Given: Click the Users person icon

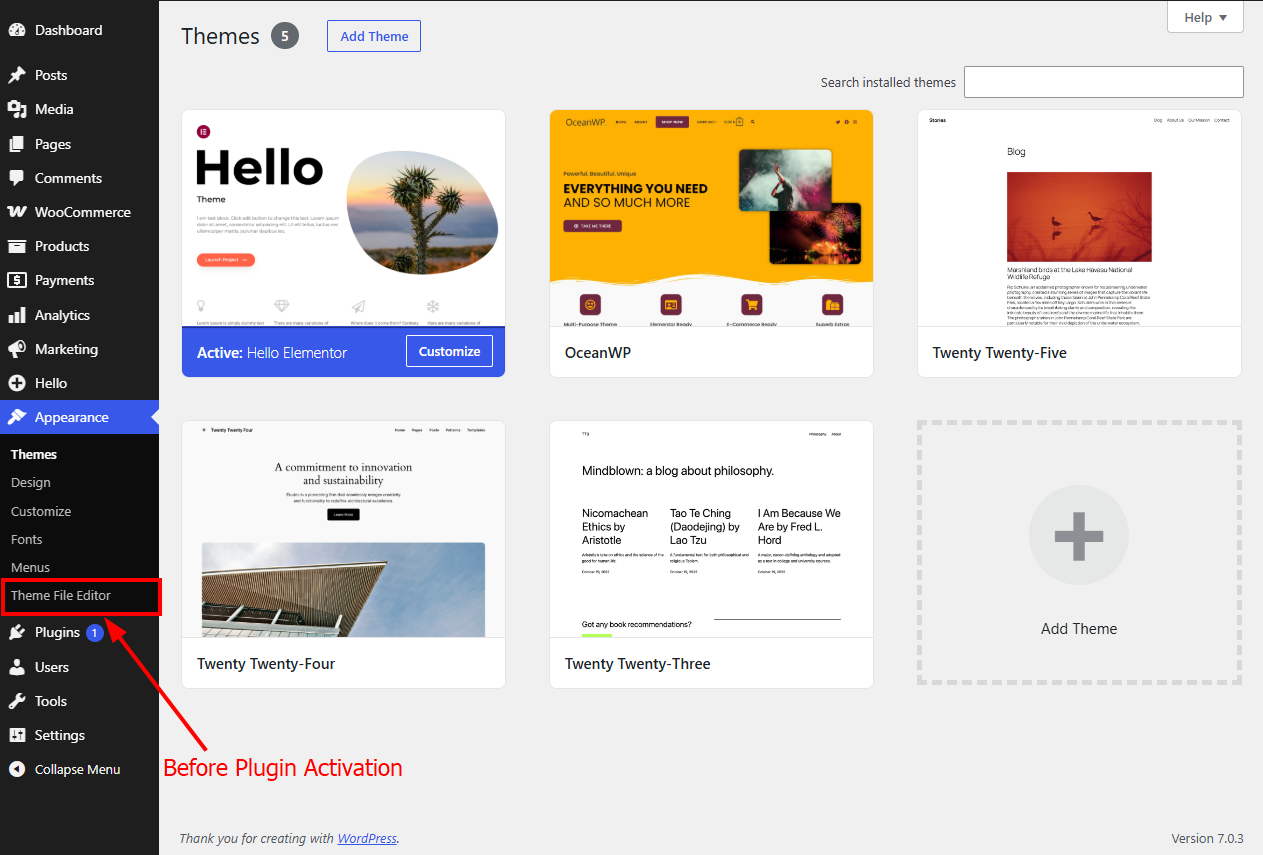Looking at the screenshot, I should tap(17, 667).
